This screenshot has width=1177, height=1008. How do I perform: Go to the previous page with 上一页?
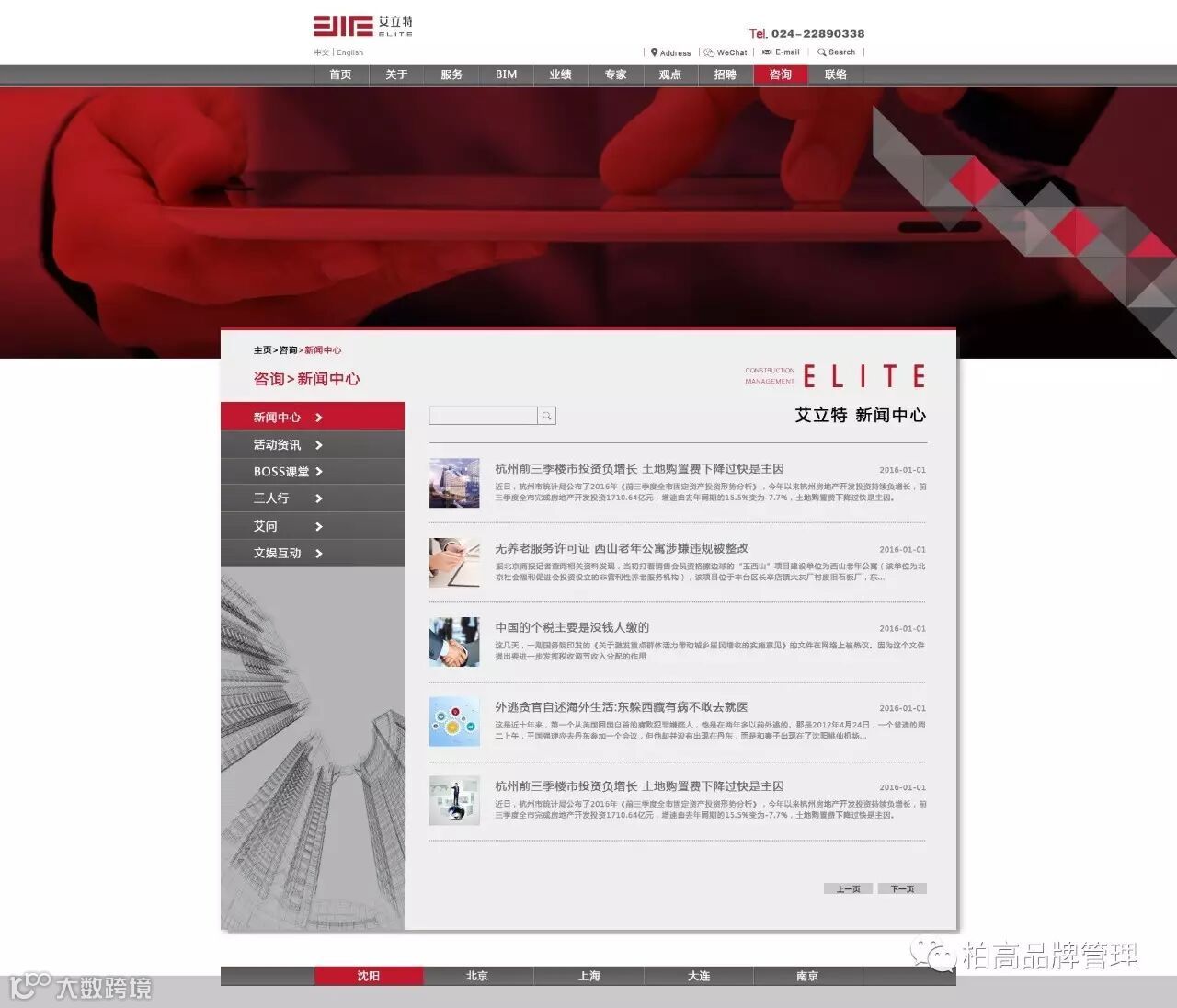point(848,888)
